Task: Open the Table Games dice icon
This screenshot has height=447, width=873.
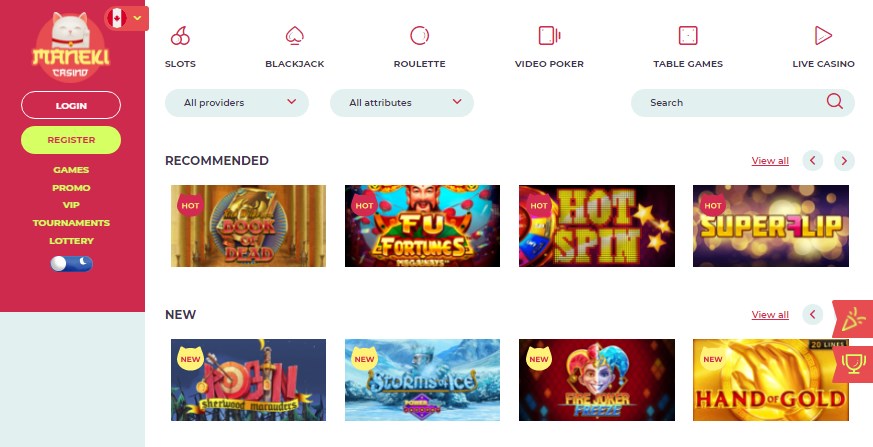Action: pos(688,36)
